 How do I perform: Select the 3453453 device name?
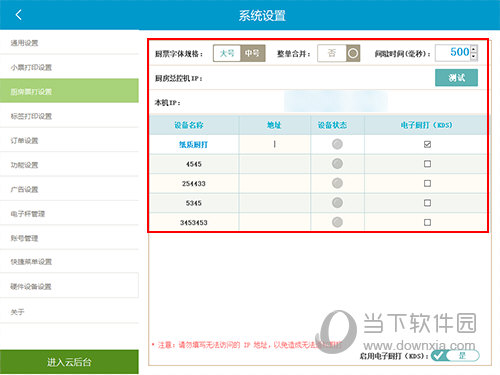193,222
